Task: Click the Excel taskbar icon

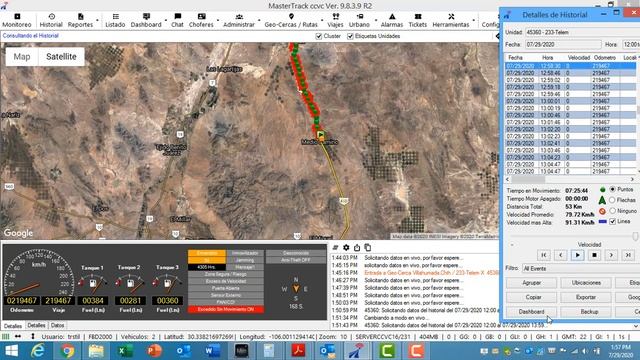Action: 125,351
